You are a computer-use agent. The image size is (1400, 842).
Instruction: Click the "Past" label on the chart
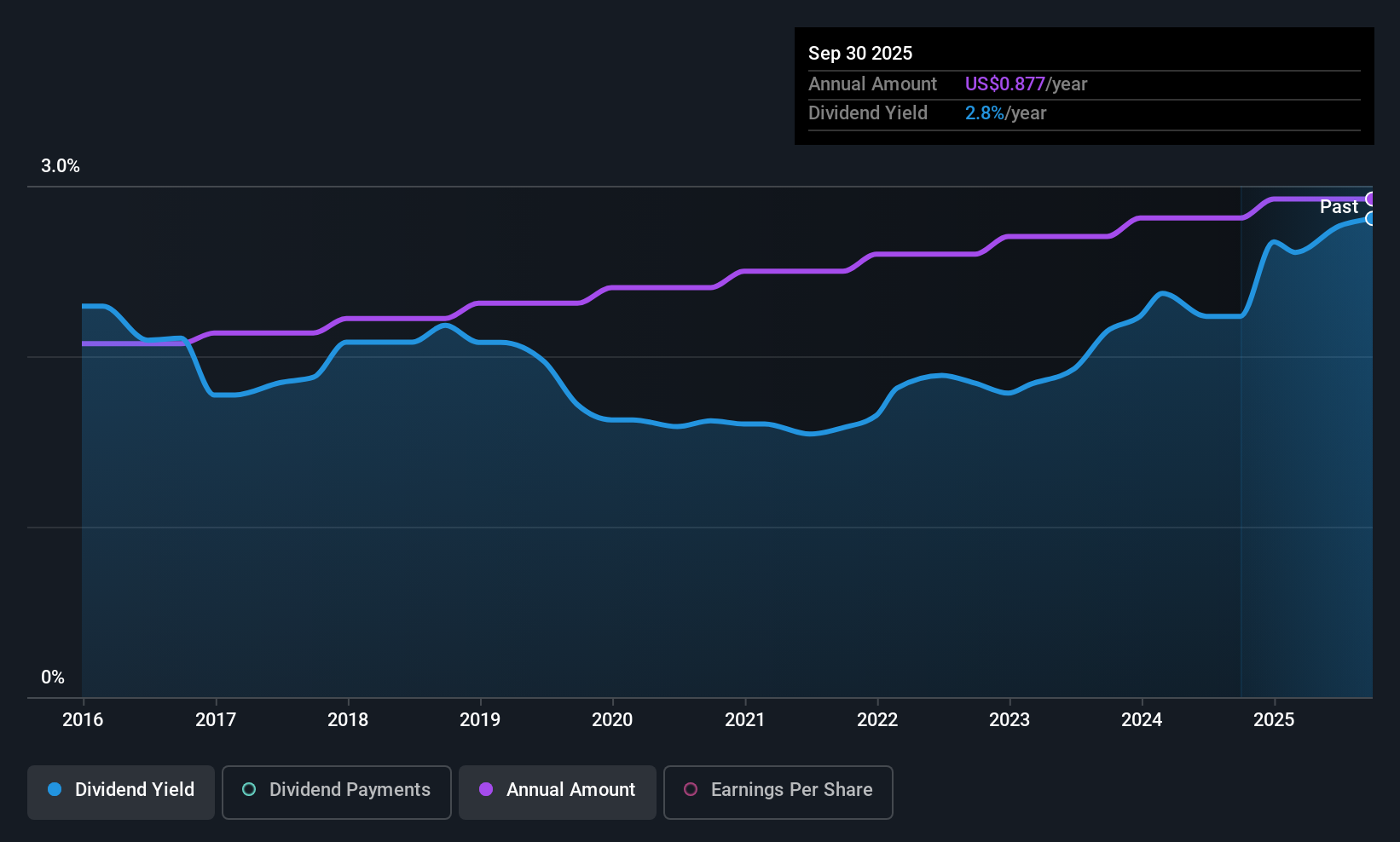click(x=1339, y=207)
